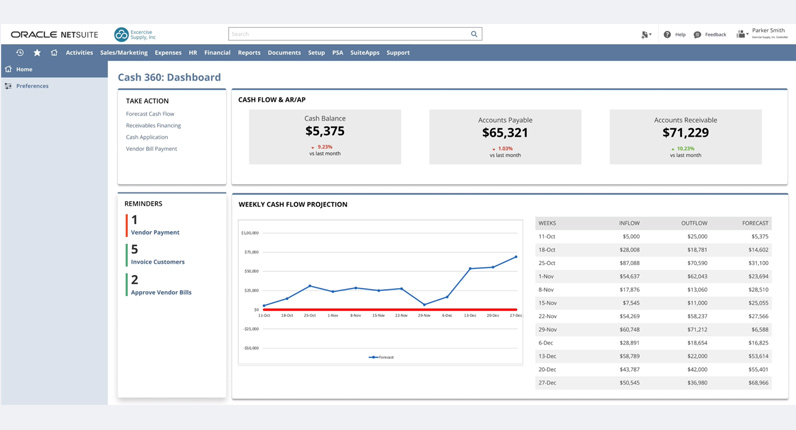
Task: Click the Forecast Cash Flow link
Action: [150, 114]
